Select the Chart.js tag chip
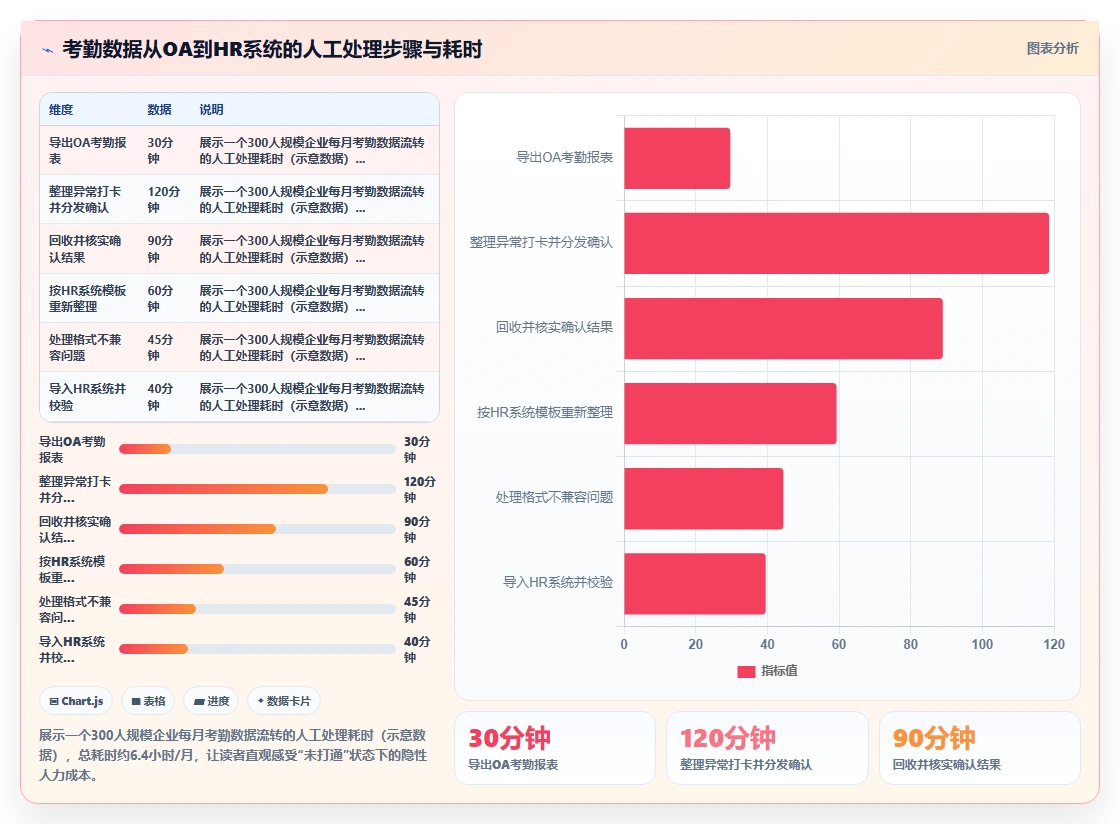This screenshot has width=1120, height=824. pyautogui.click(x=76, y=701)
